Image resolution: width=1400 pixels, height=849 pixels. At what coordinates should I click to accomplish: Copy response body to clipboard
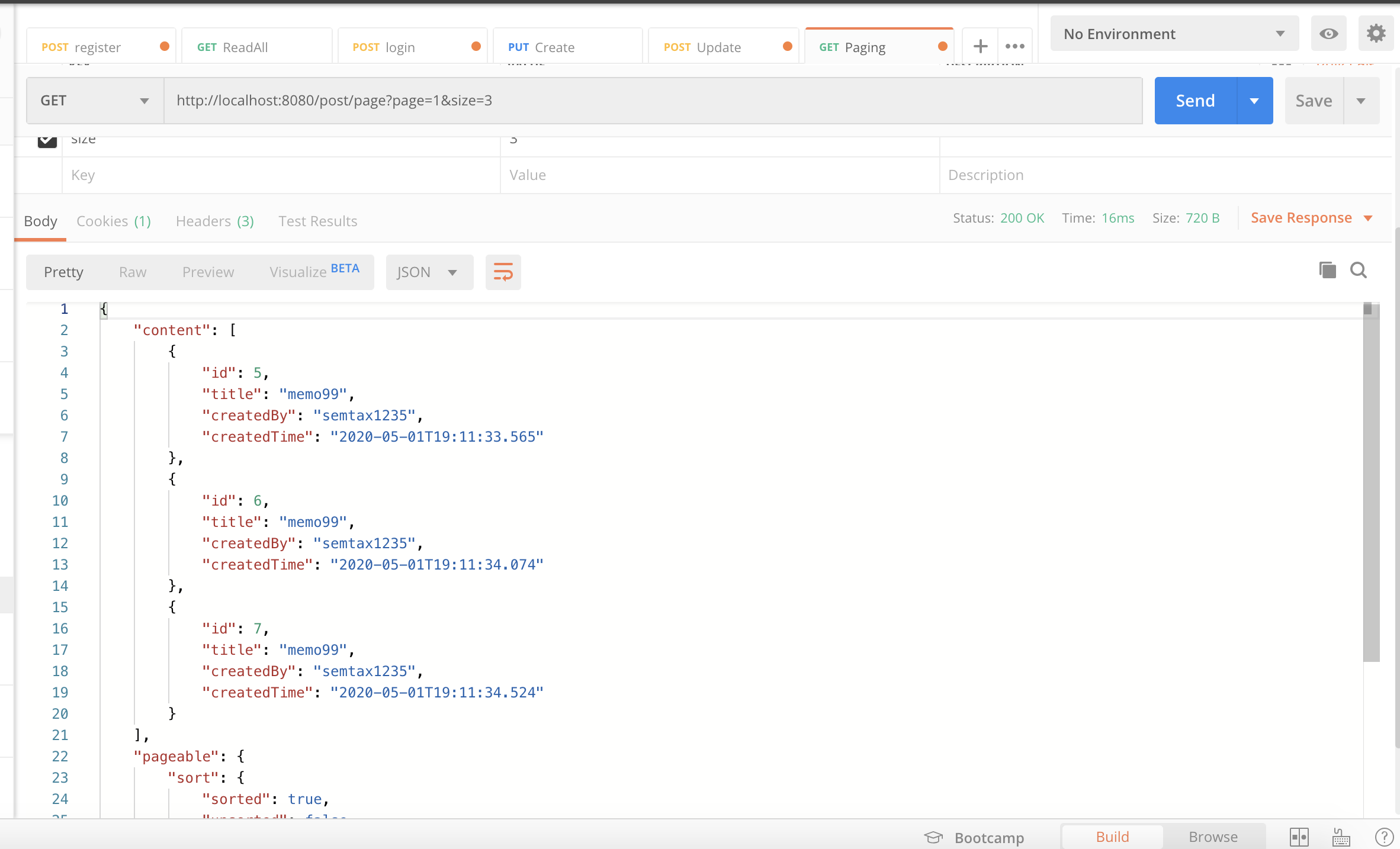[1327, 270]
